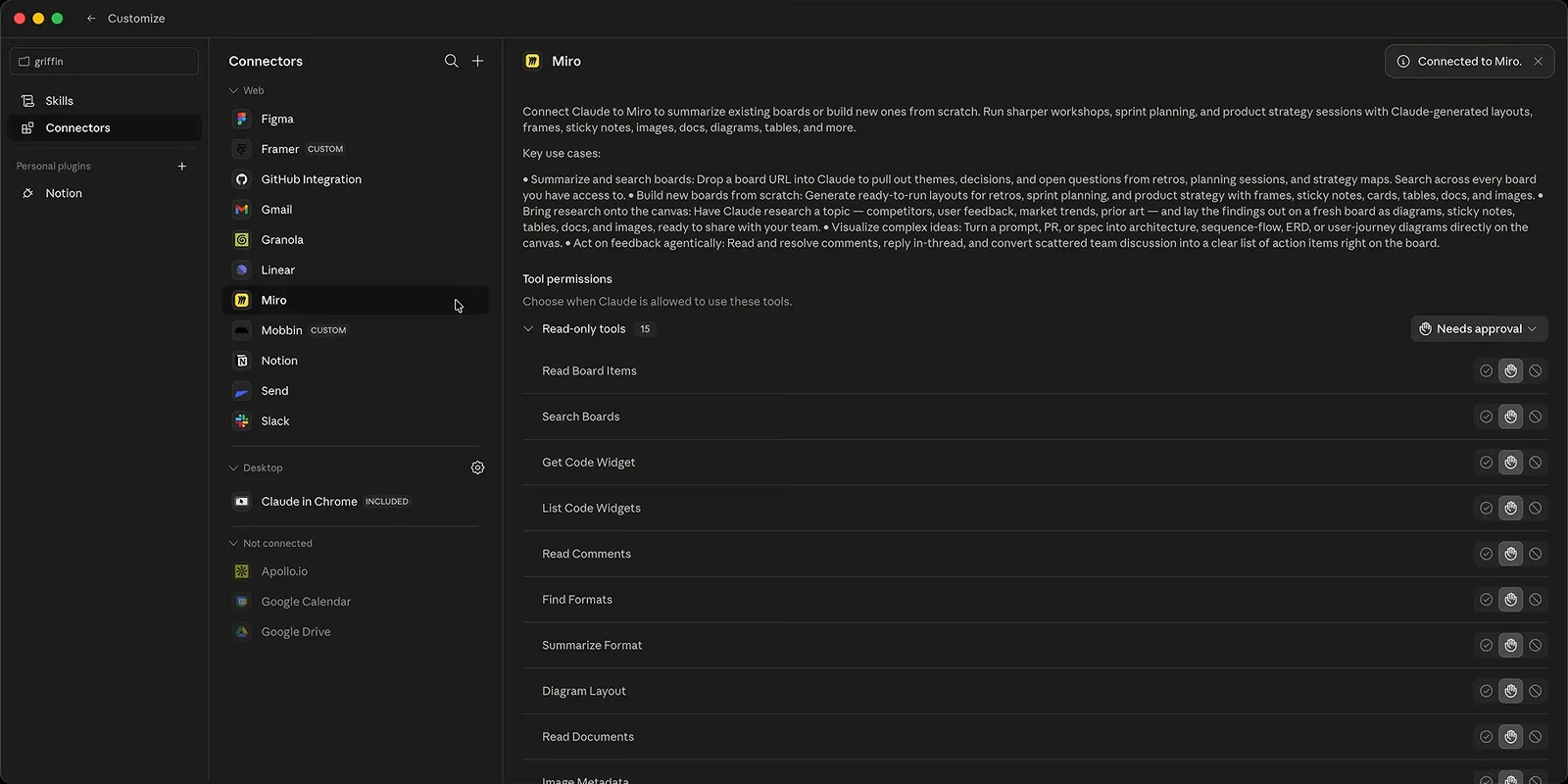Collapse the Web connectors group

click(233, 90)
